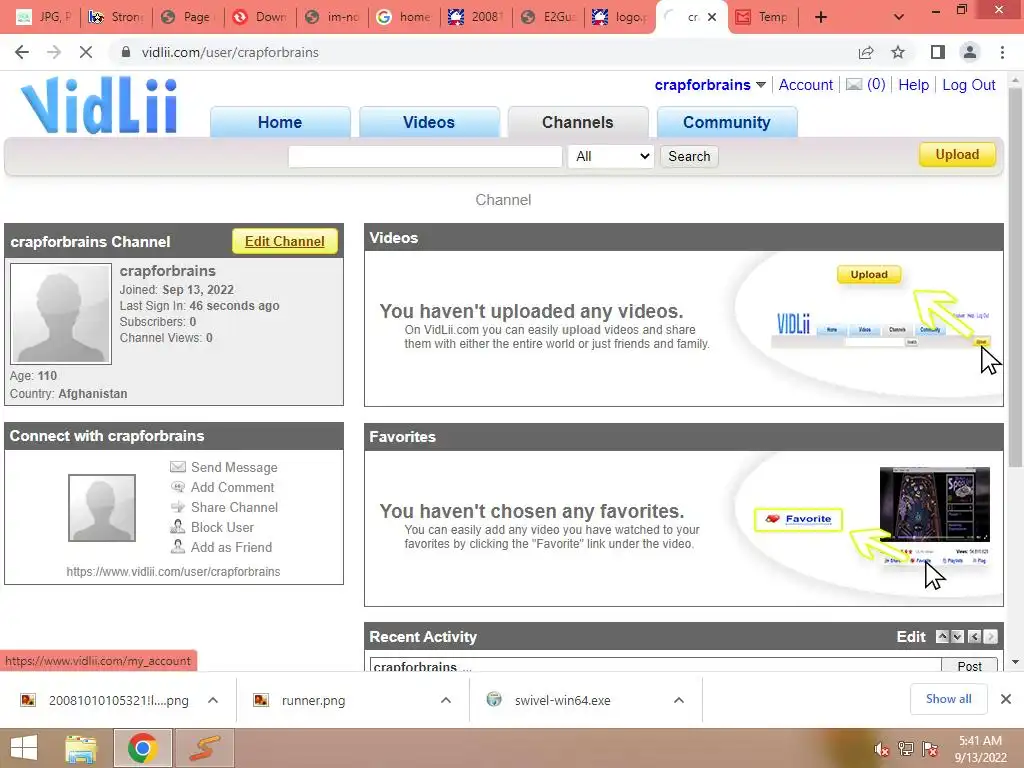The image size is (1024, 768).
Task: Move Recent Activity module left
Action: pyautogui.click(x=974, y=637)
